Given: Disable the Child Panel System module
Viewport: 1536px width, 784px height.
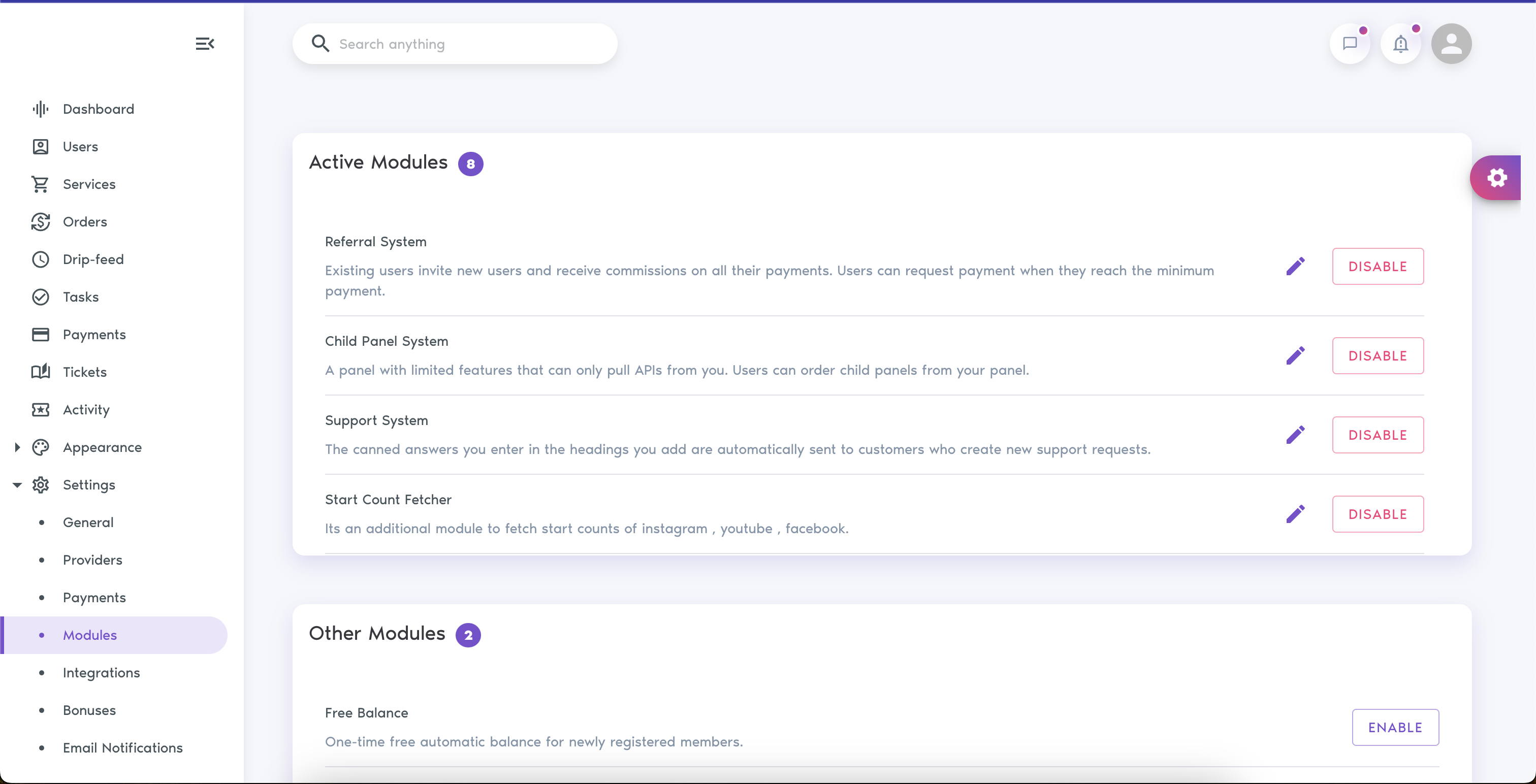Looking at the screenshot, I should [x=1378, y=355].
